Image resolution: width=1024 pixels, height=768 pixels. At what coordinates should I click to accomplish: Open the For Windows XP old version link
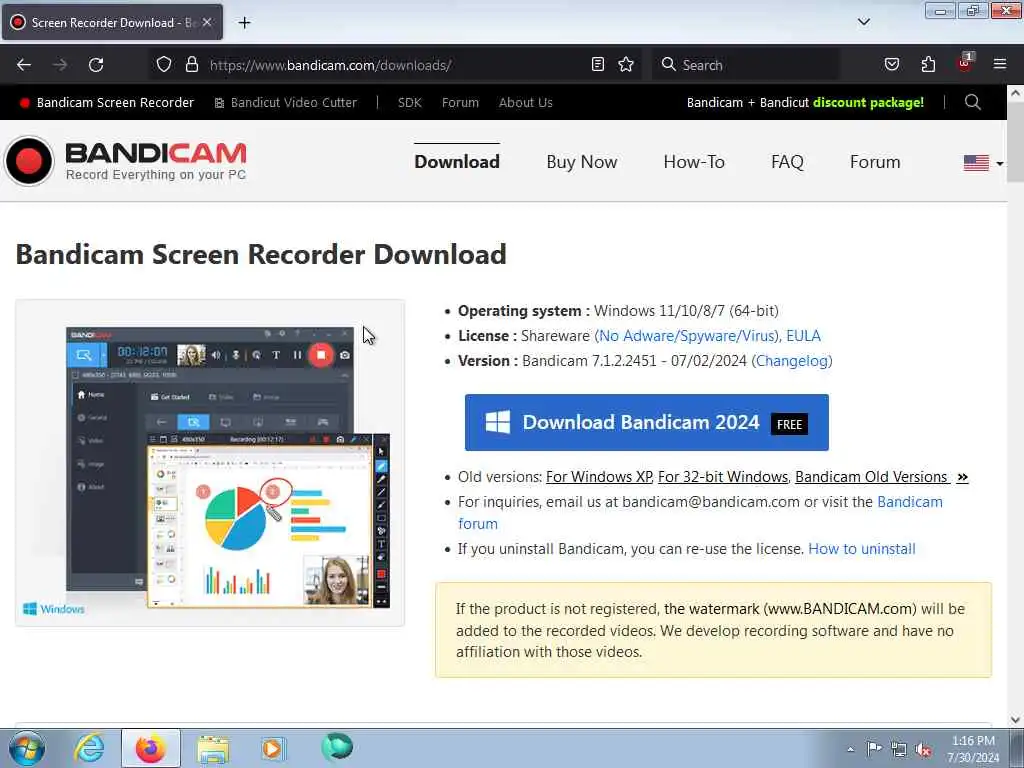coord(599,477)
